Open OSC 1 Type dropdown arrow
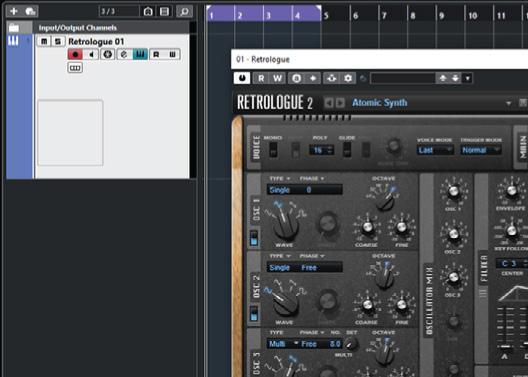 coord(289,179)
